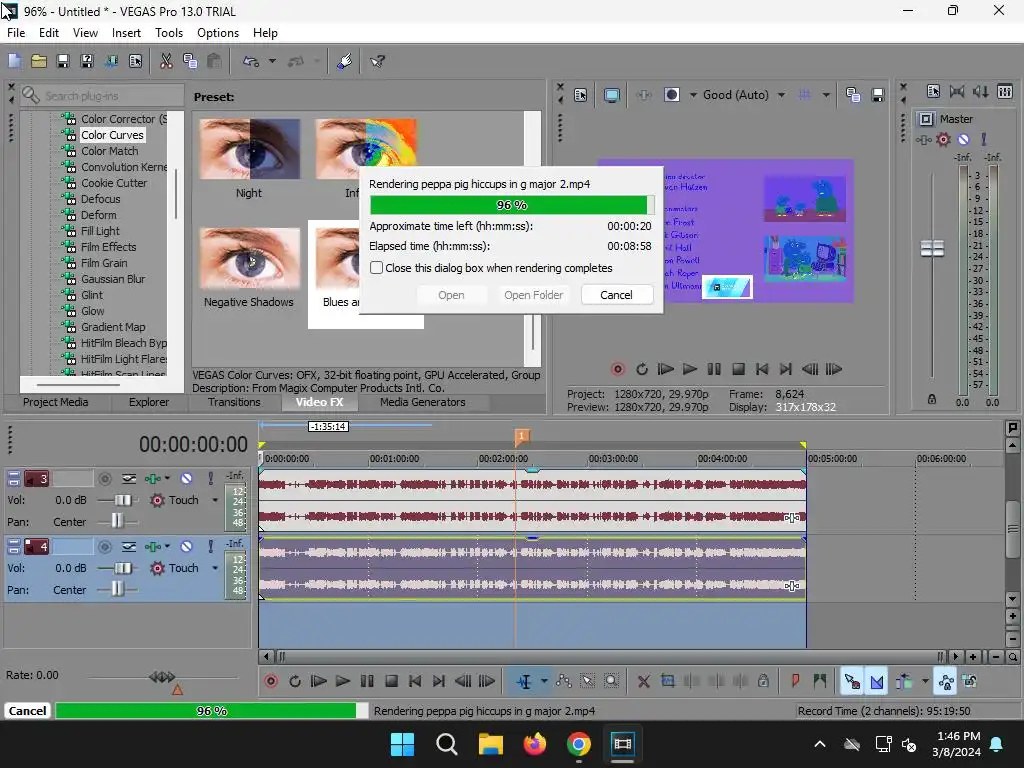Image resolution: width=1024 pixels, height=768 pixels.
Task: Click the Trim icon in timeline toolbar
Action: (667, 681)
